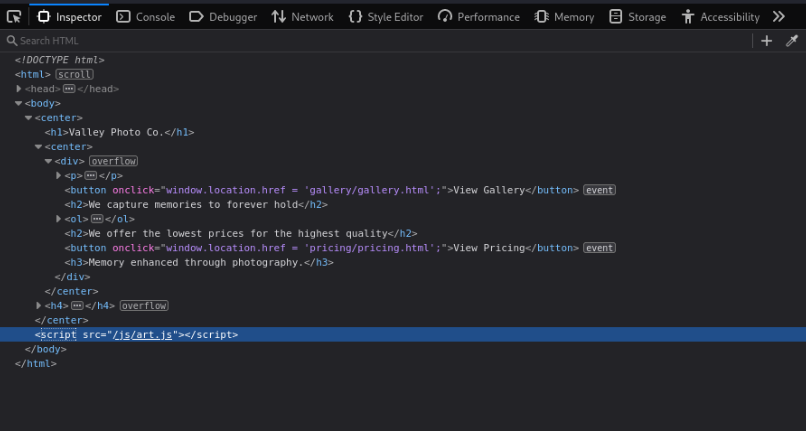This screenshot has height=431, width=806.
Task: Select the h2 'lowest prices' node
Action: [241, 234]
